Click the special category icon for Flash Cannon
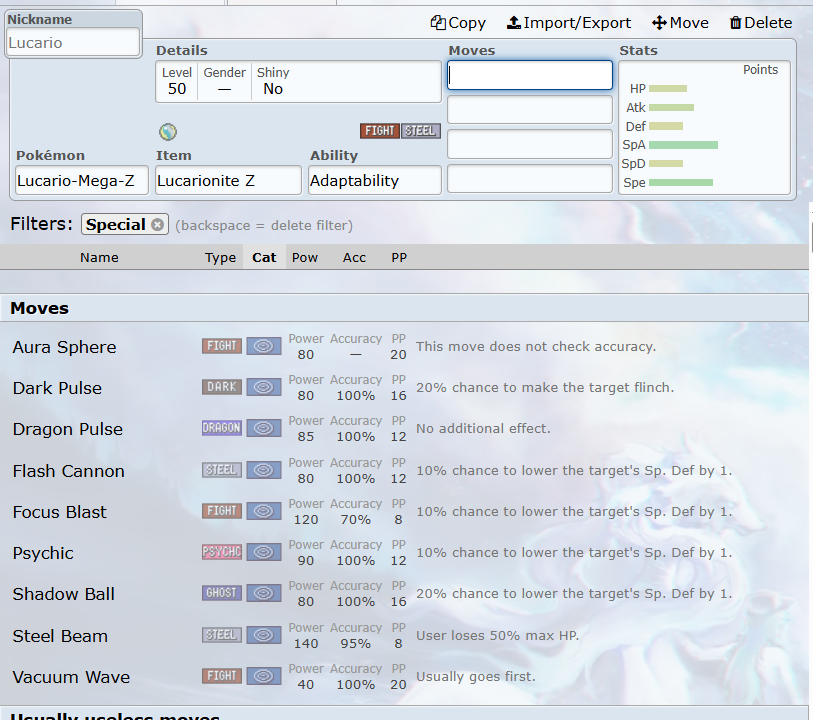 point(264,470)
